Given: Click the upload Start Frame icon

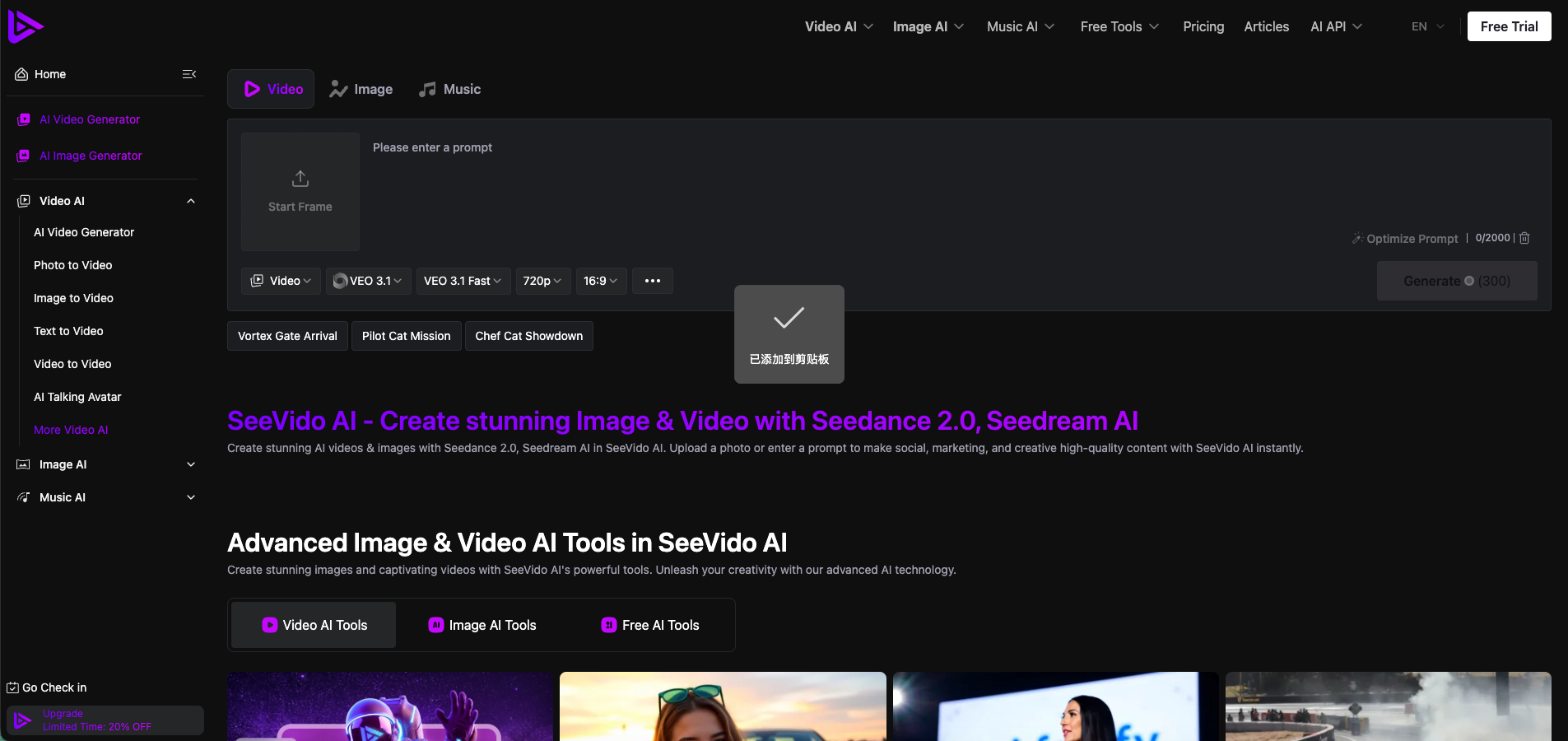Looking at the screenshot, I should [300, 179].
